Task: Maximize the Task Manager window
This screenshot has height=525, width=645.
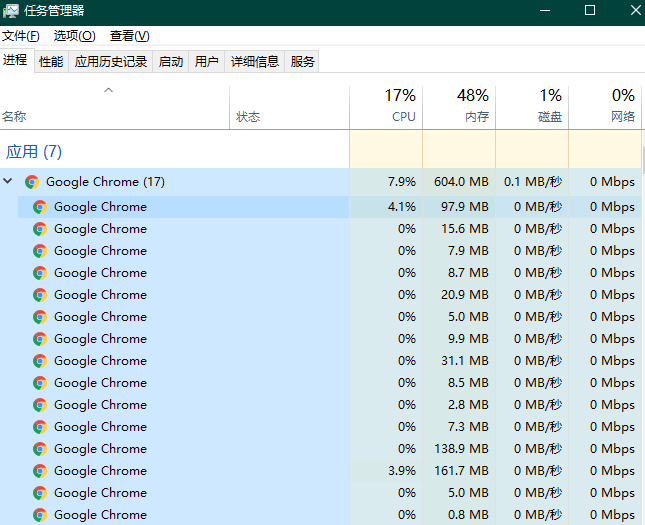Action: pos(590,11)
